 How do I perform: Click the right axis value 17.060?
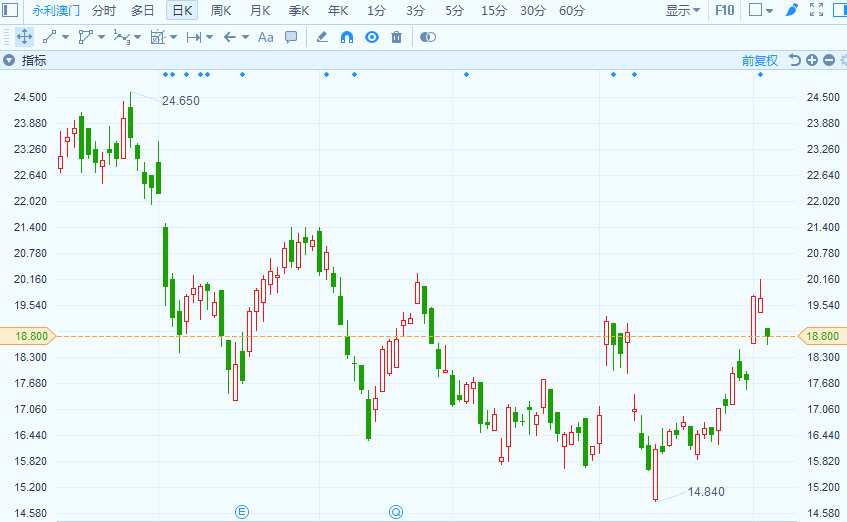[823, 409]
